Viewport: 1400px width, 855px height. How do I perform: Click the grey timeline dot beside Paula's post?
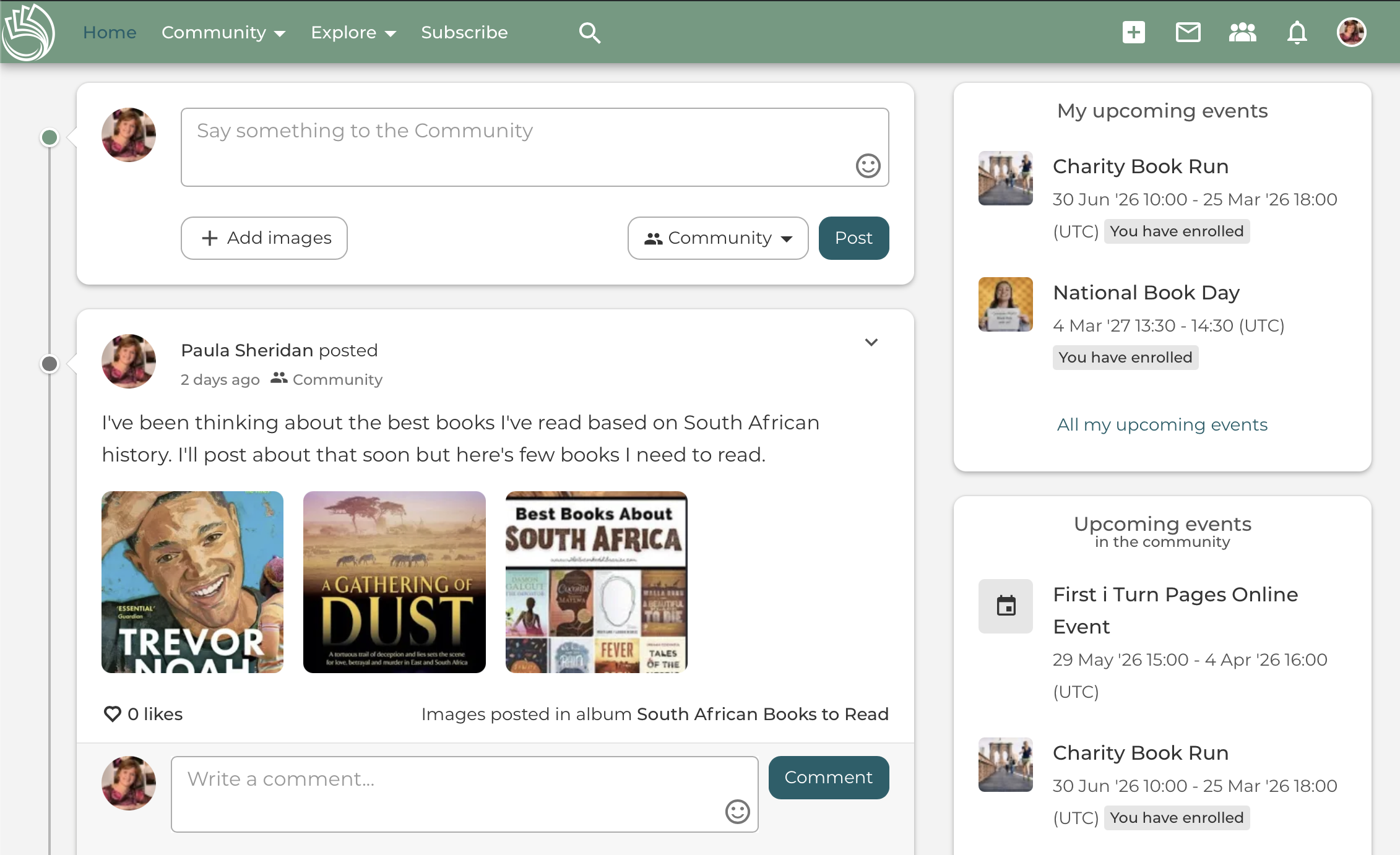50,364
